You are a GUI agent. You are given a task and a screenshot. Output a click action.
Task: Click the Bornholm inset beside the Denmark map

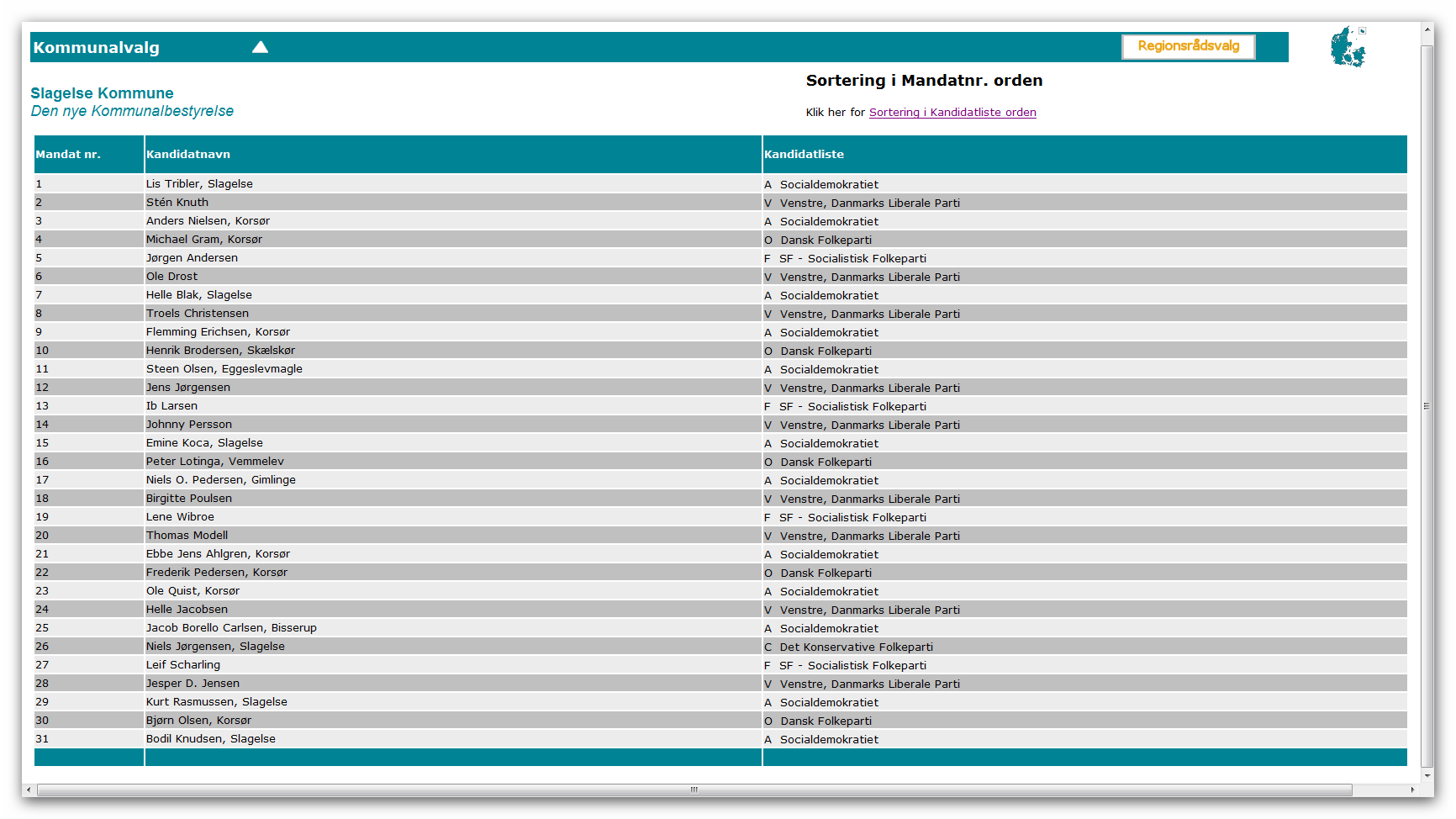point(1362,31)
